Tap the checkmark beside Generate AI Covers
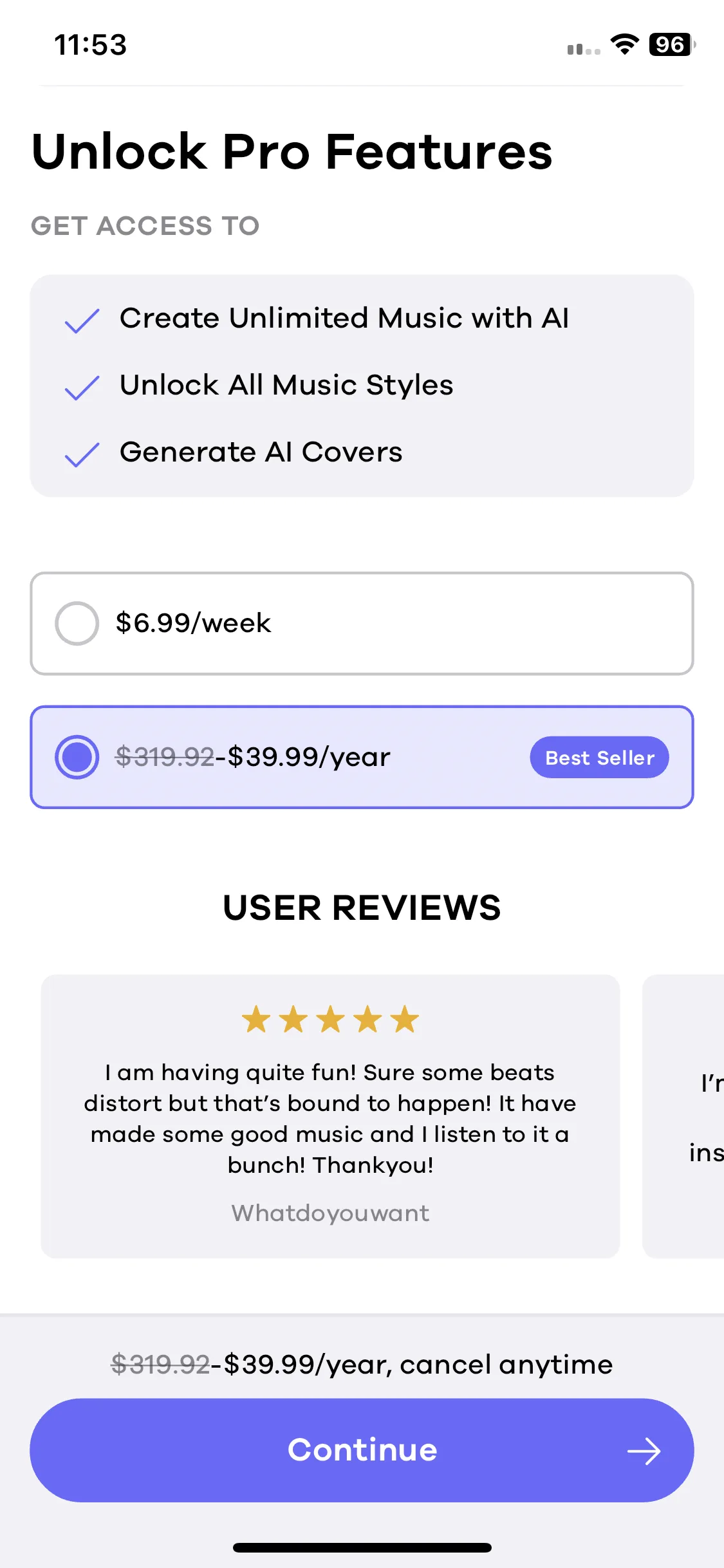Screen dimensions: 724x1568 [x=82, y=454]
